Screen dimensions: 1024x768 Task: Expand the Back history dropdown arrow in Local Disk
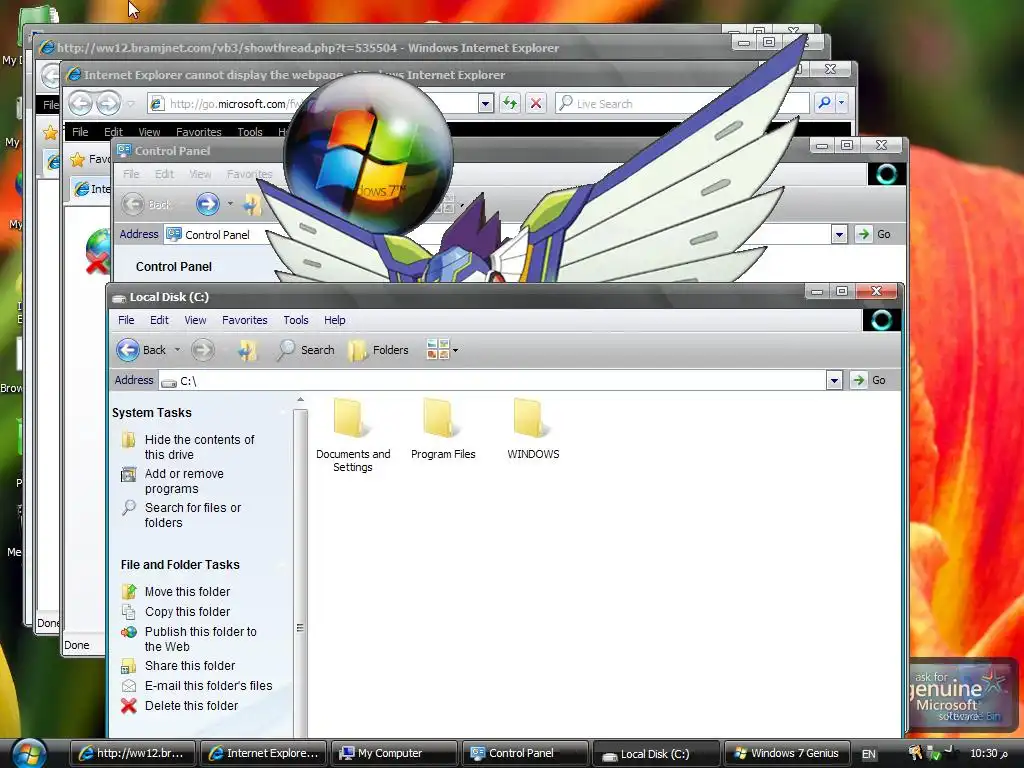(177, 350)
